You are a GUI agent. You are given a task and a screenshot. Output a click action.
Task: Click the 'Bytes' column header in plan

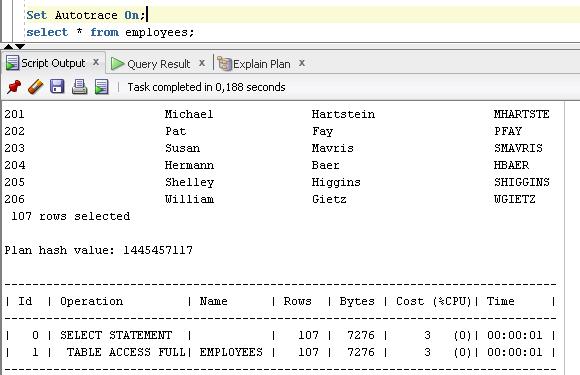(357, 301)
